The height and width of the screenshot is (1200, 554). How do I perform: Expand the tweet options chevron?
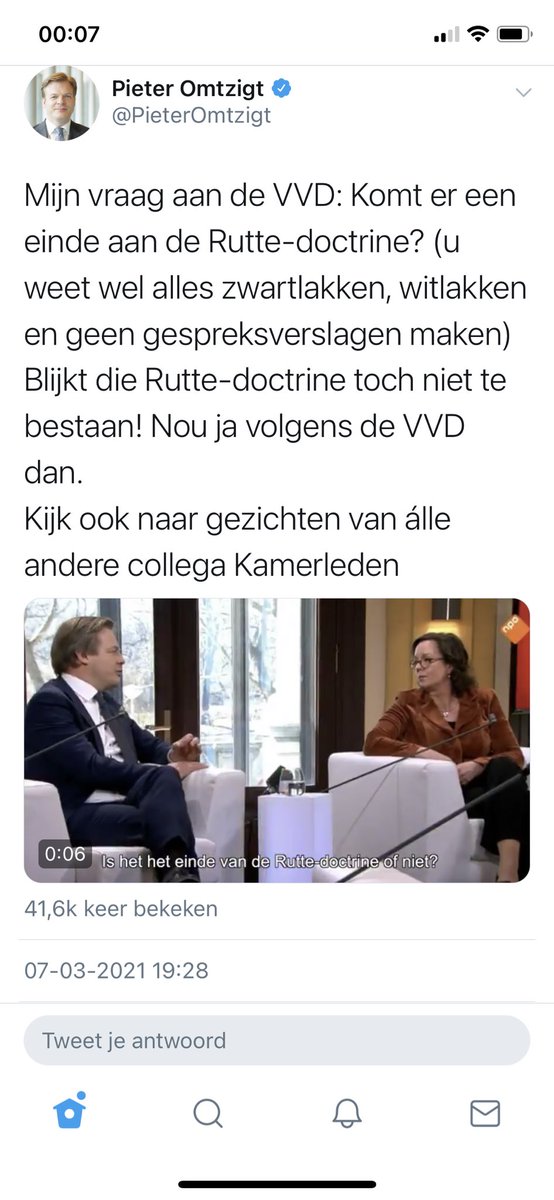(522, 92)
